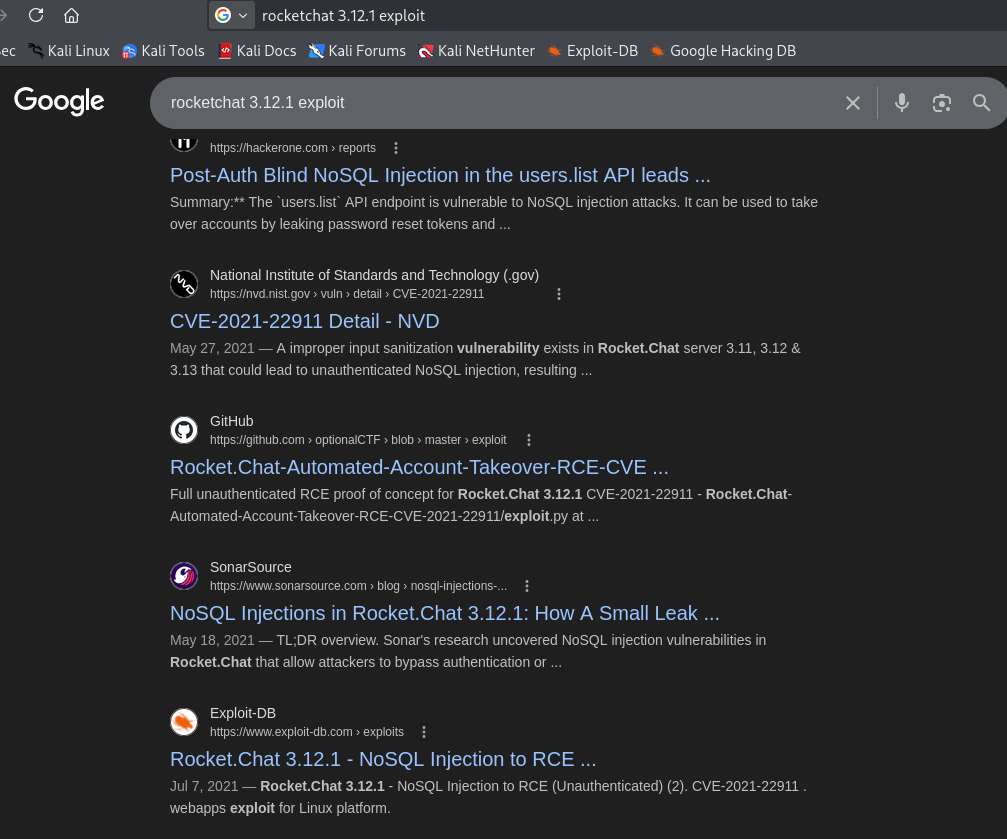Open Google Lens image search

pyautogui.click(x=941, y=102)
